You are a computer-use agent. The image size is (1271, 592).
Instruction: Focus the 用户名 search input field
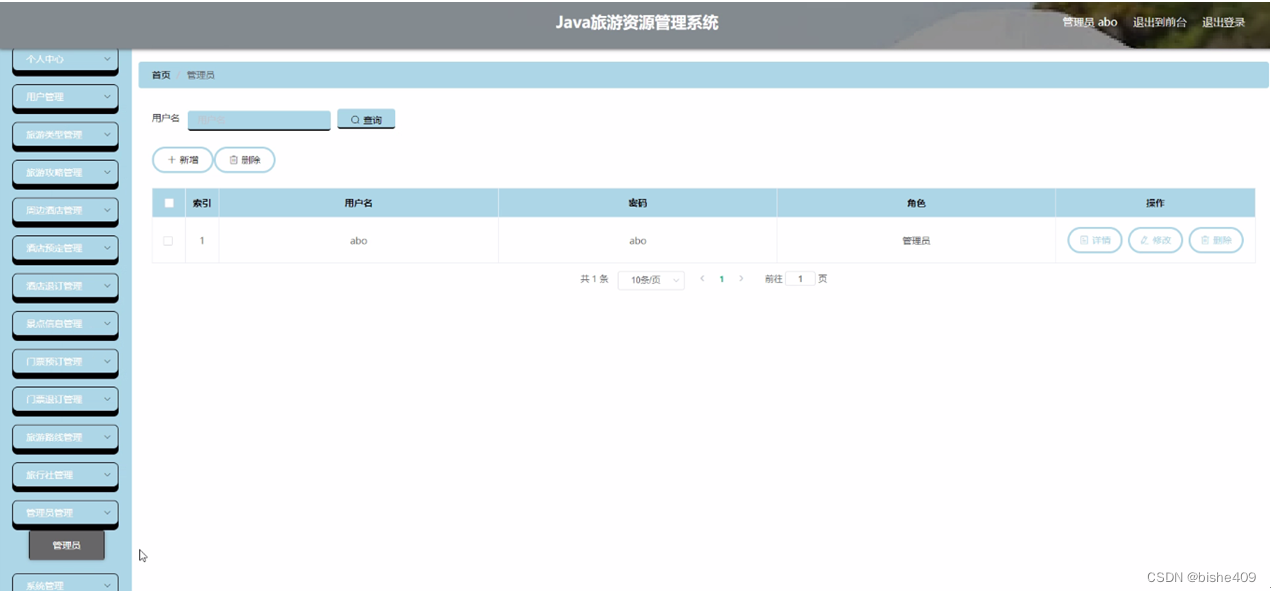click(259, 120)
